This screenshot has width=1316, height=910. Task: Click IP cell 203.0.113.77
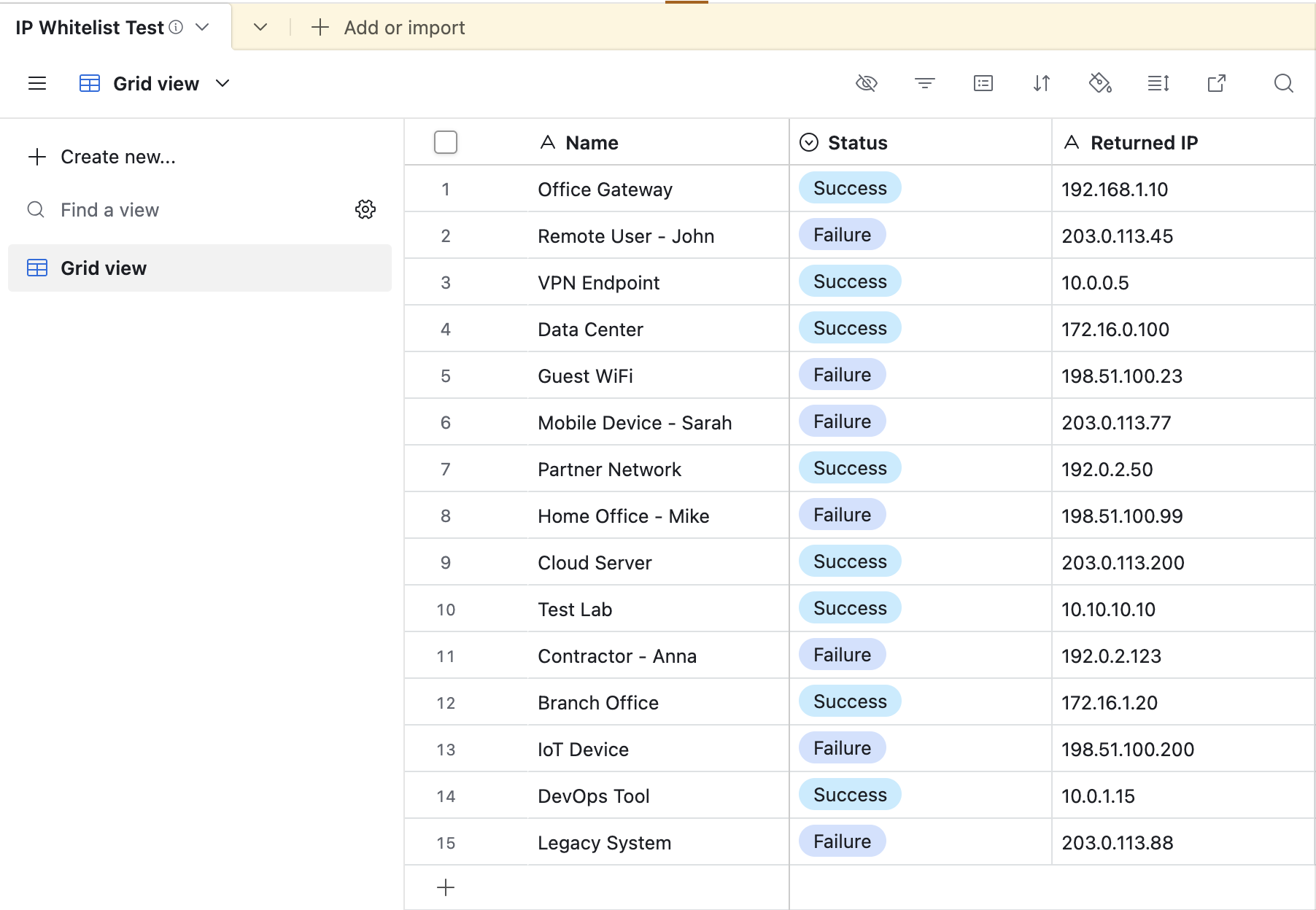point(1183,422)
